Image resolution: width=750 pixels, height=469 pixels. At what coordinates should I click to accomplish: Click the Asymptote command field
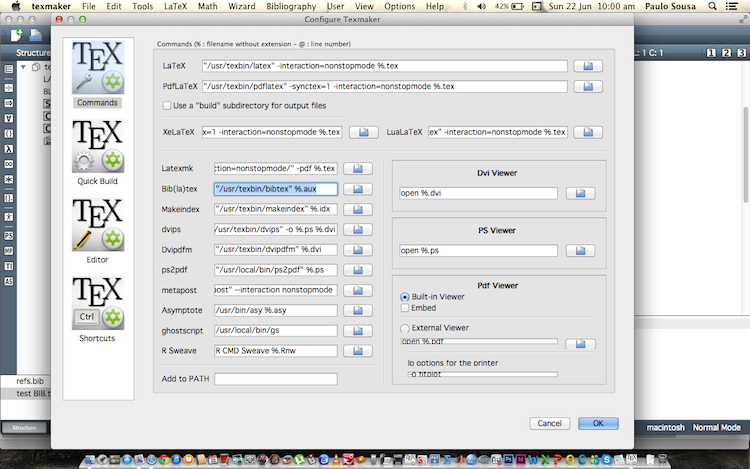[x=276, y=310]
